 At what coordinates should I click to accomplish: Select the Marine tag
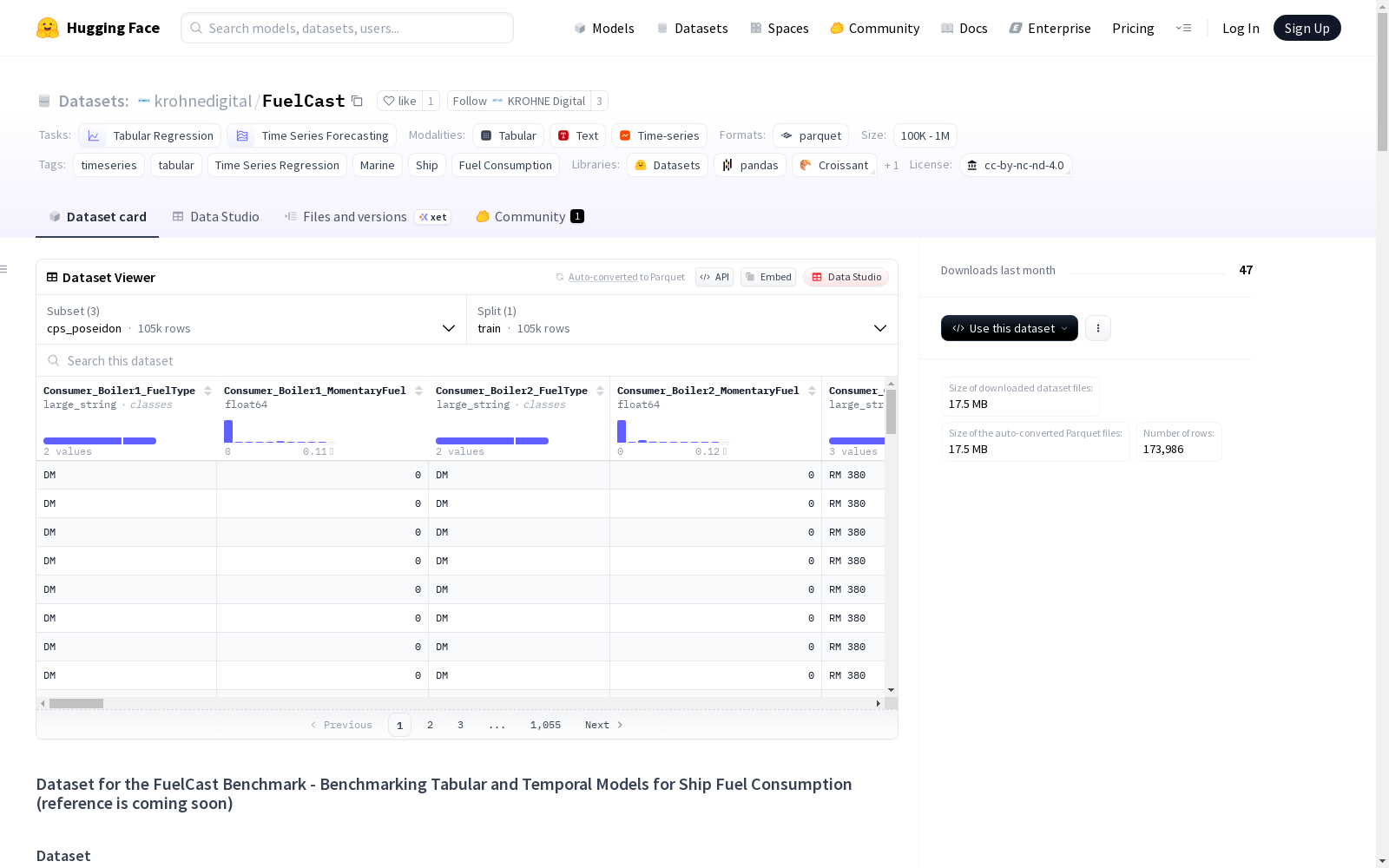pyautogui.click(x=378, y=165)
